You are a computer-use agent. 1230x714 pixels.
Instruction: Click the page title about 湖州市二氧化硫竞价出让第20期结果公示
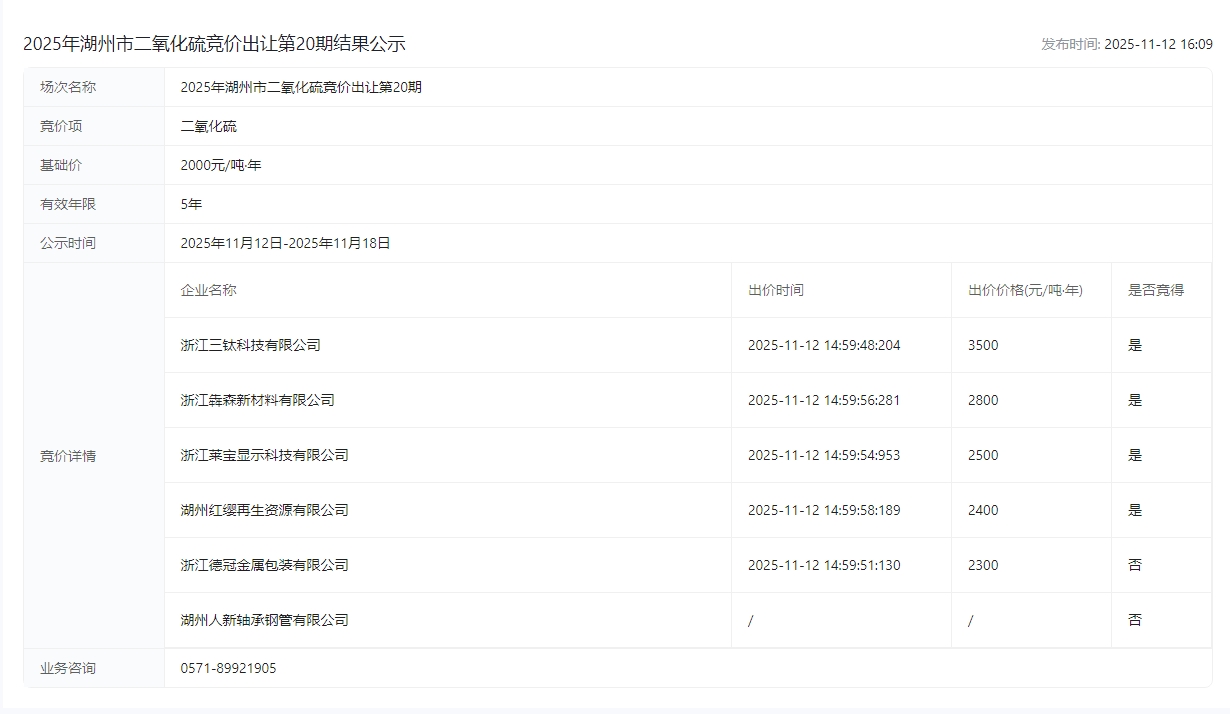coord(214,44)
